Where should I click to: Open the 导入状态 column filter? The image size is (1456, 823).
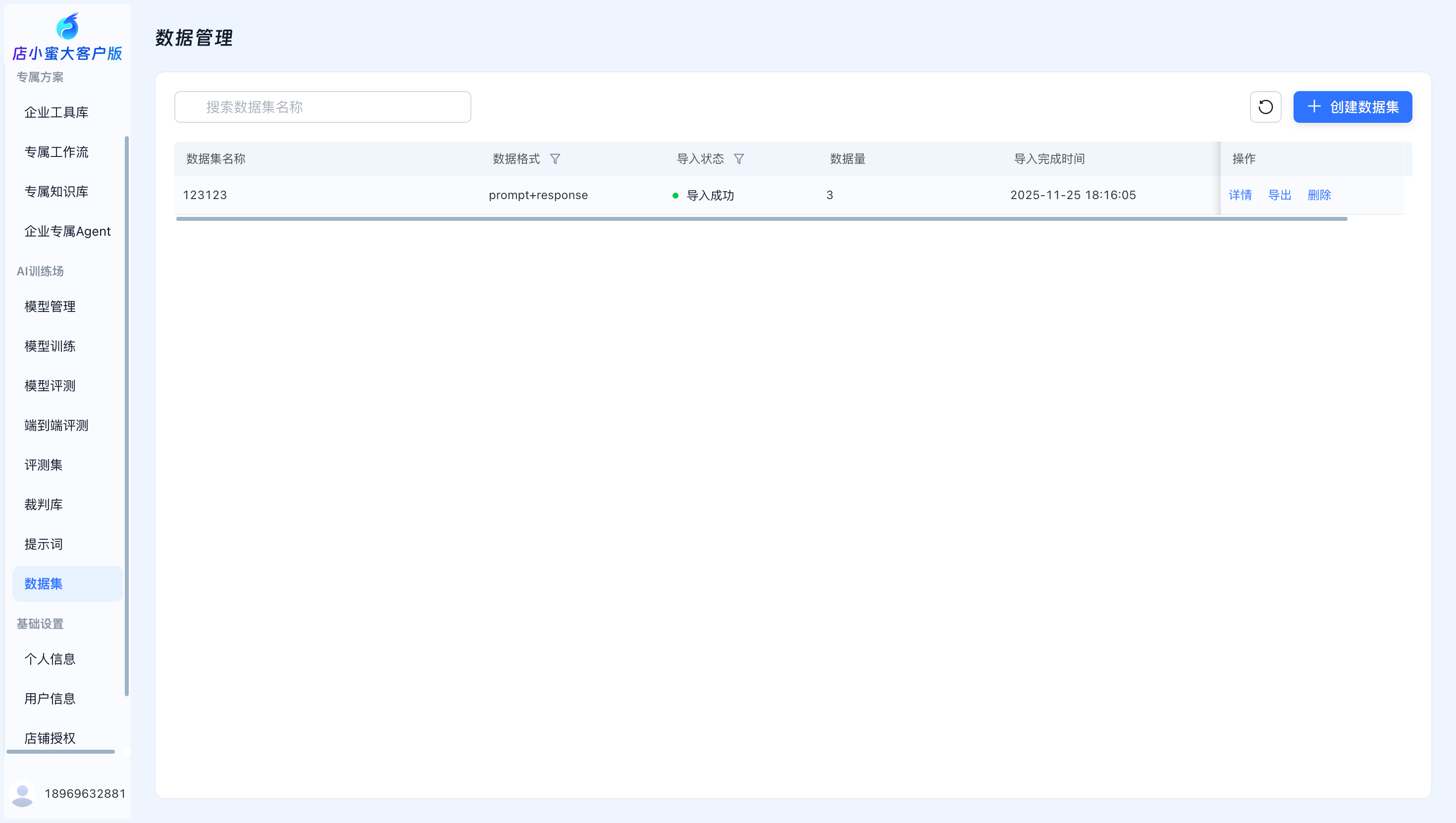tap(738, 159)
